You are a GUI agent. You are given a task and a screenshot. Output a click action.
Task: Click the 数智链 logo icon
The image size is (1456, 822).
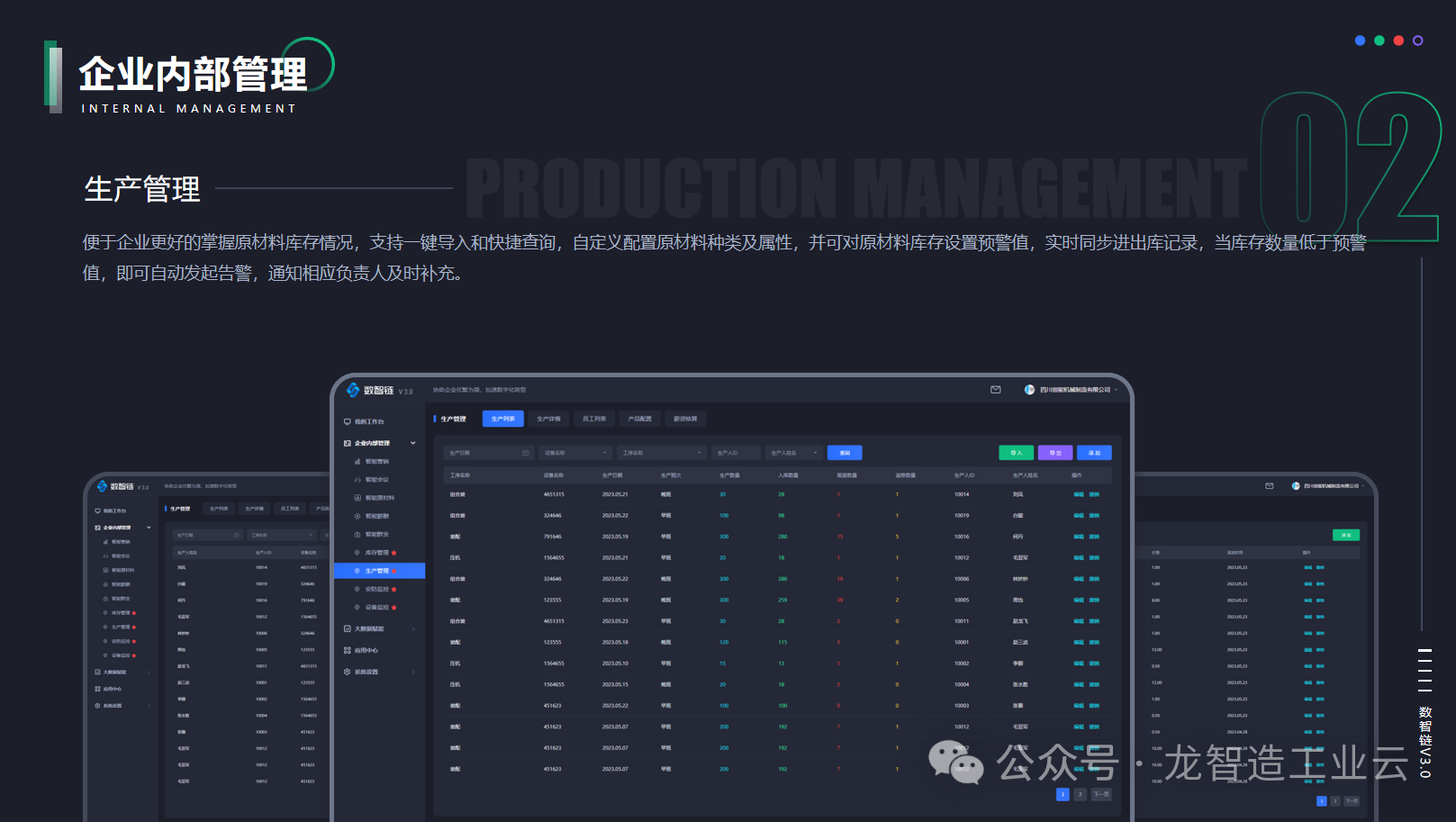pos(353,390)
